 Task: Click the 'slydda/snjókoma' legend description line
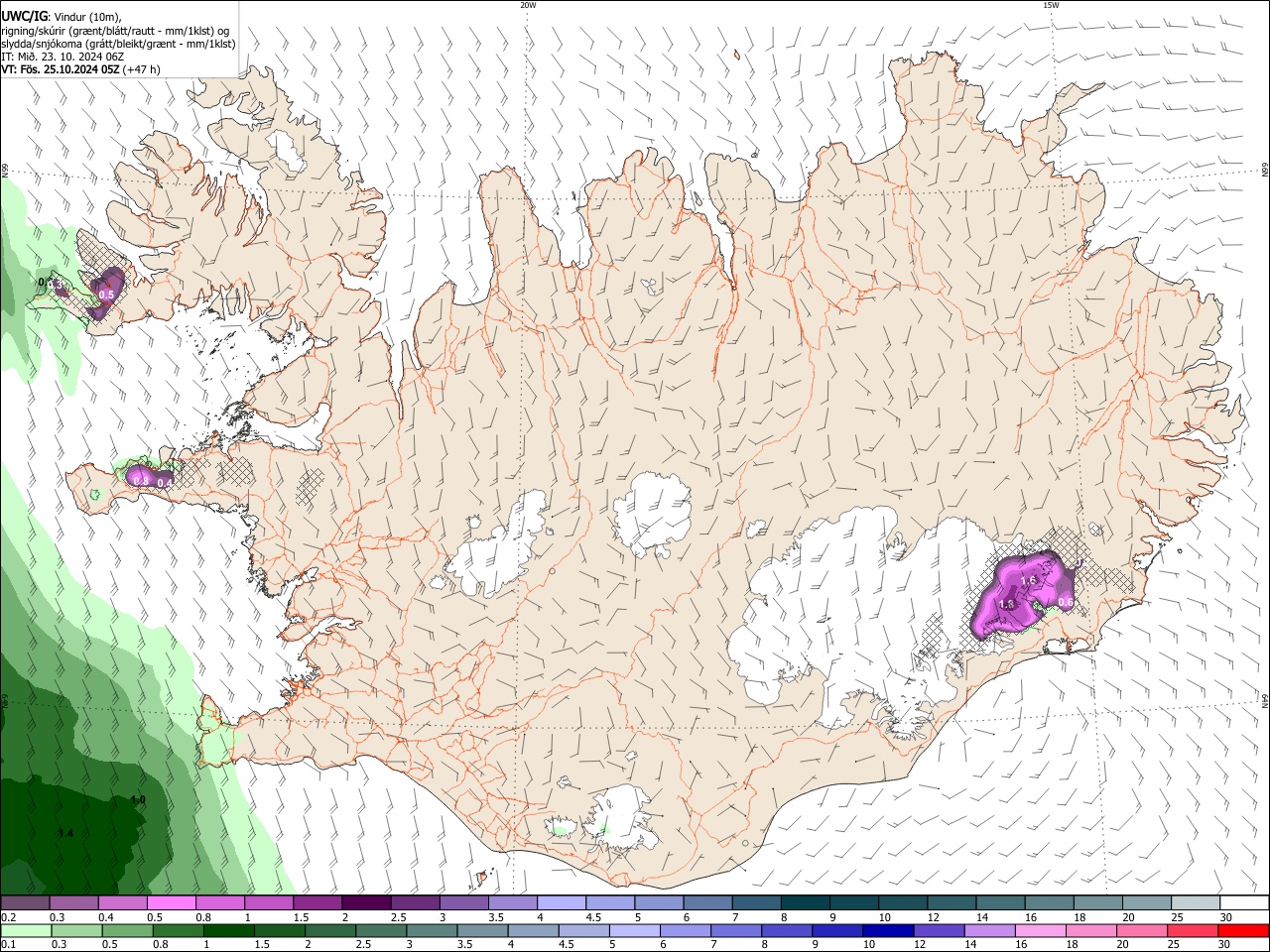pyautogui.click(x=118, y=44)
